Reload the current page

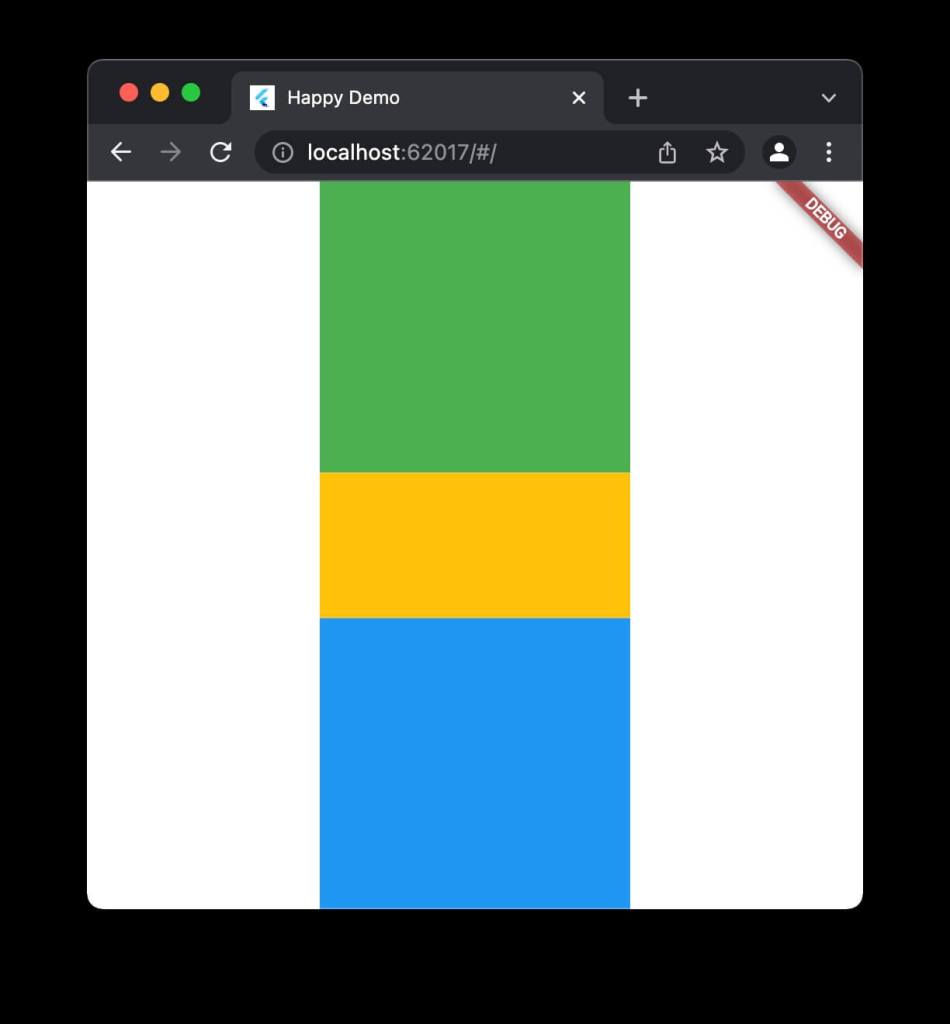221,152
